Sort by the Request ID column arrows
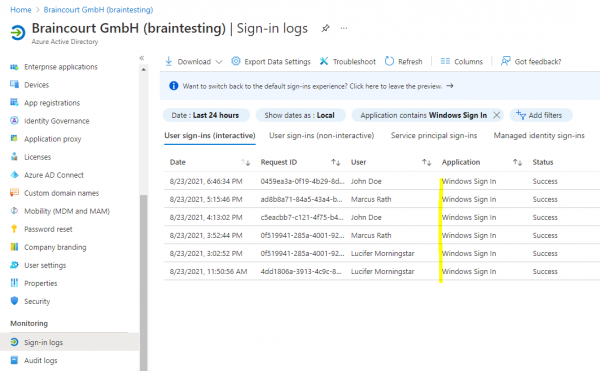The width and height of the screenshot is (600, 371). point(336,163)
